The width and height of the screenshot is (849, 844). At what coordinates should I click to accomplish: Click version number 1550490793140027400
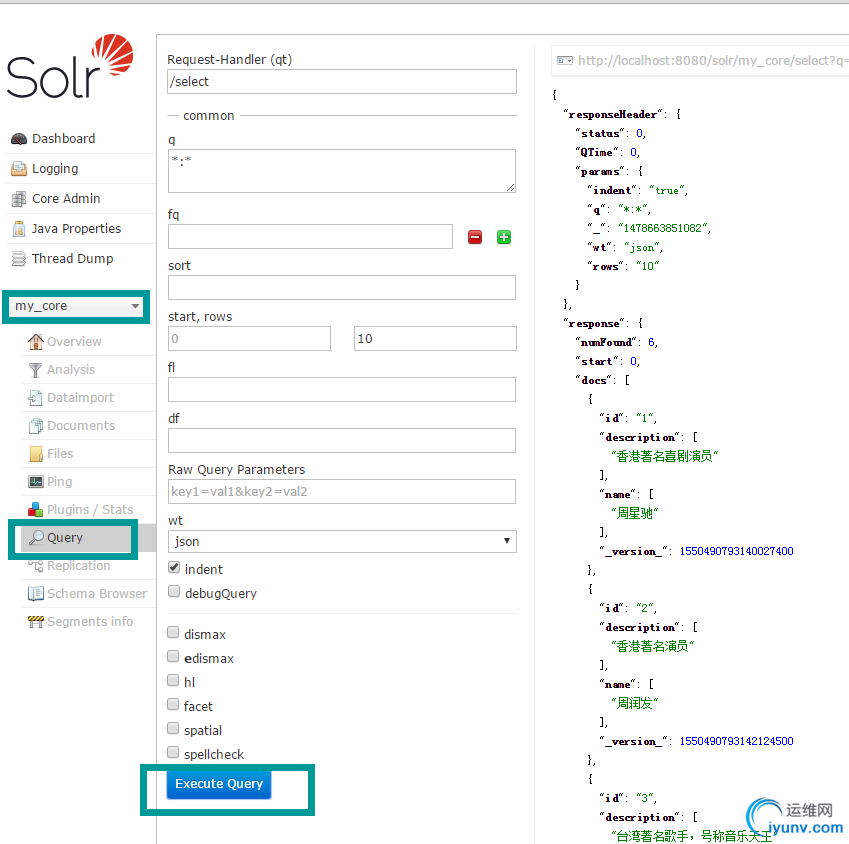tap(736, 551)
